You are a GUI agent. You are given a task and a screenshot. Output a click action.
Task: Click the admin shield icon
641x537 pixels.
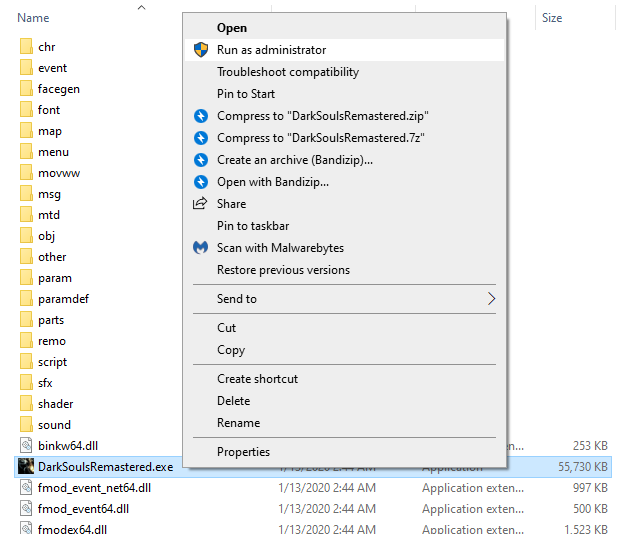click(200, 50)
